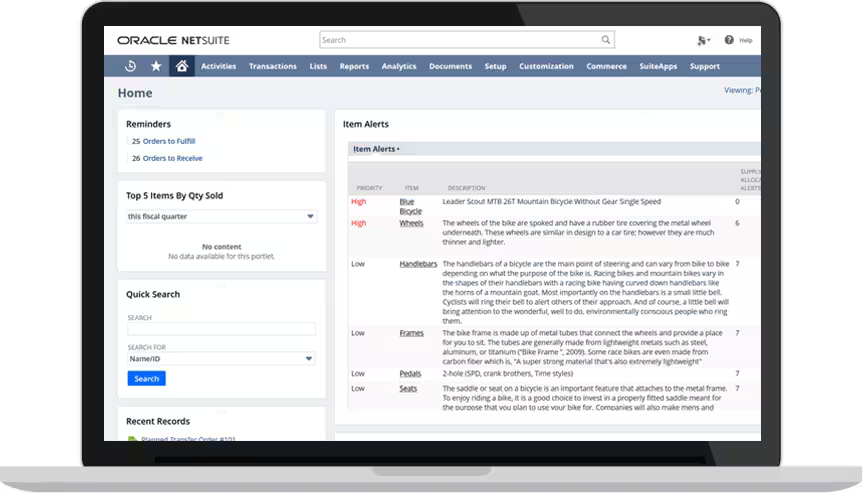This screenshot has height=493, width=863.
Task: Click the Help text link
Action: pos(746,40)
